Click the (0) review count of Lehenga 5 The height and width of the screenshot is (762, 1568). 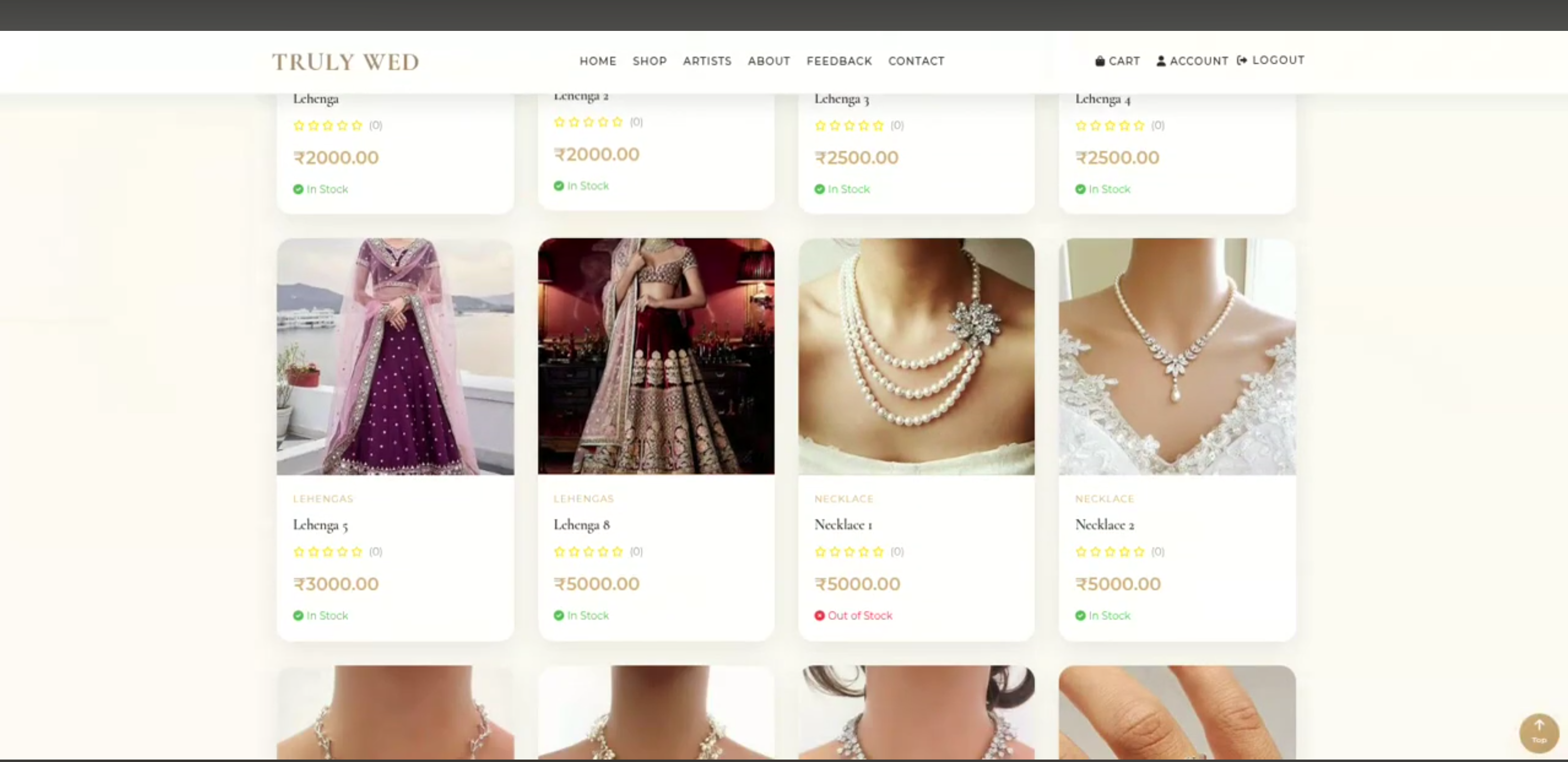tap(376, 552)
